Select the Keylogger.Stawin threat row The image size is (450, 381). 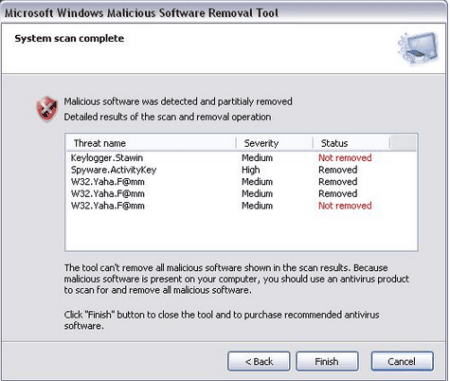tap(241, 158)
